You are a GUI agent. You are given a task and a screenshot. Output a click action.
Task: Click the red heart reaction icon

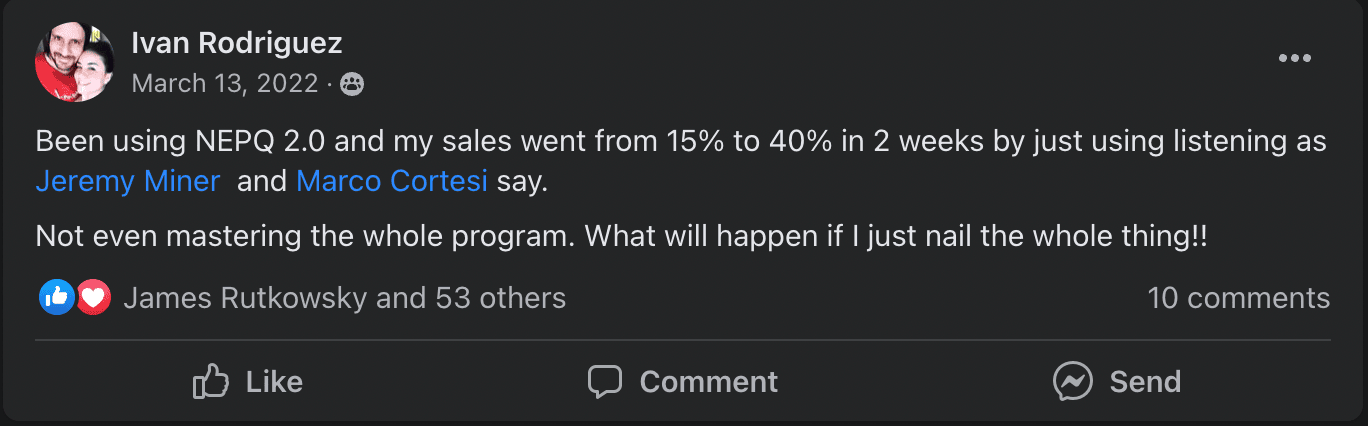click(x=92, y=297)
